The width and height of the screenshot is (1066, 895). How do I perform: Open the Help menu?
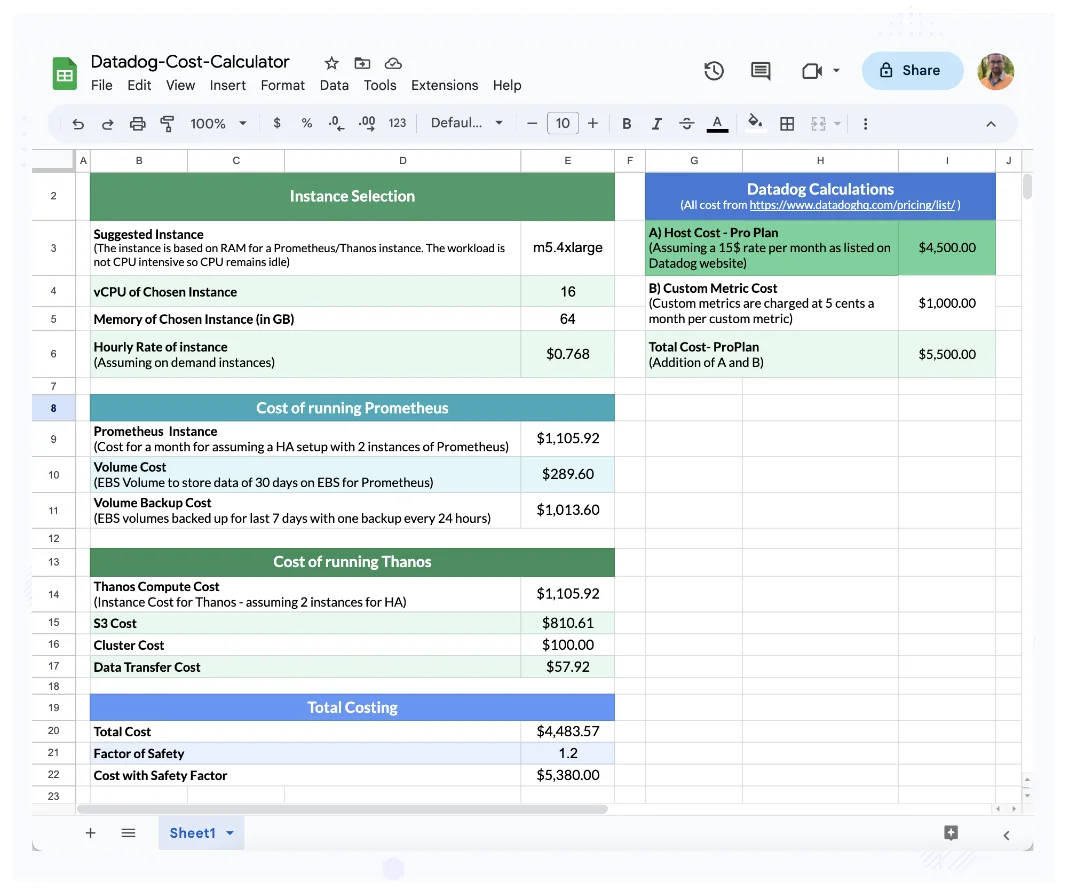coord(507,85)
